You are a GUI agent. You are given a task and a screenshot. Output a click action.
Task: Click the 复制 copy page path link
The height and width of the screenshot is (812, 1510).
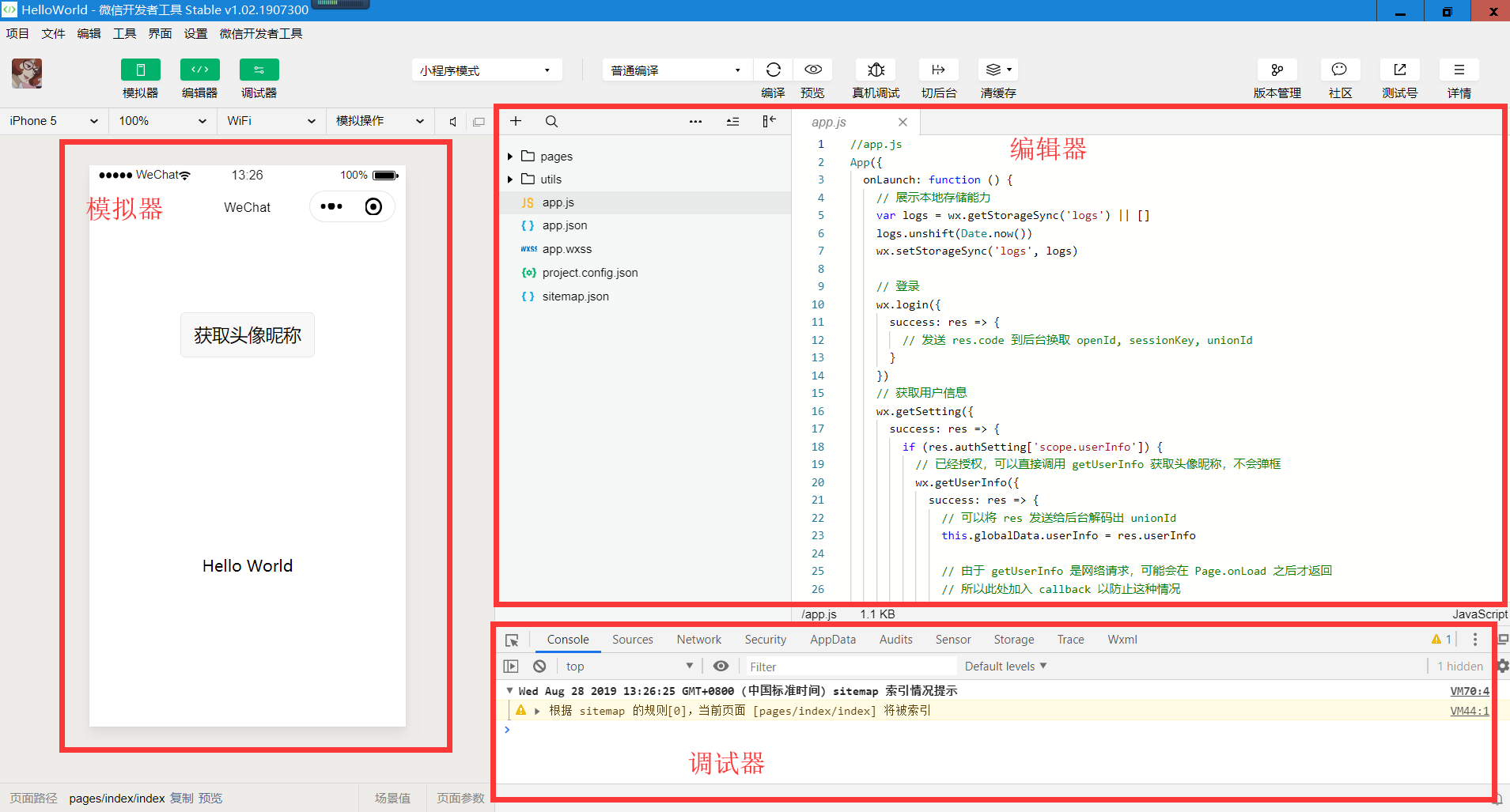181,799
